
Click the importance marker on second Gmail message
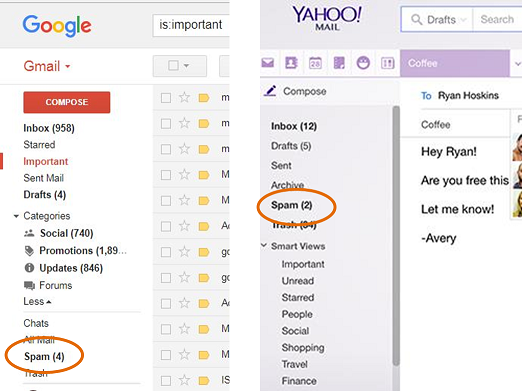204,124
